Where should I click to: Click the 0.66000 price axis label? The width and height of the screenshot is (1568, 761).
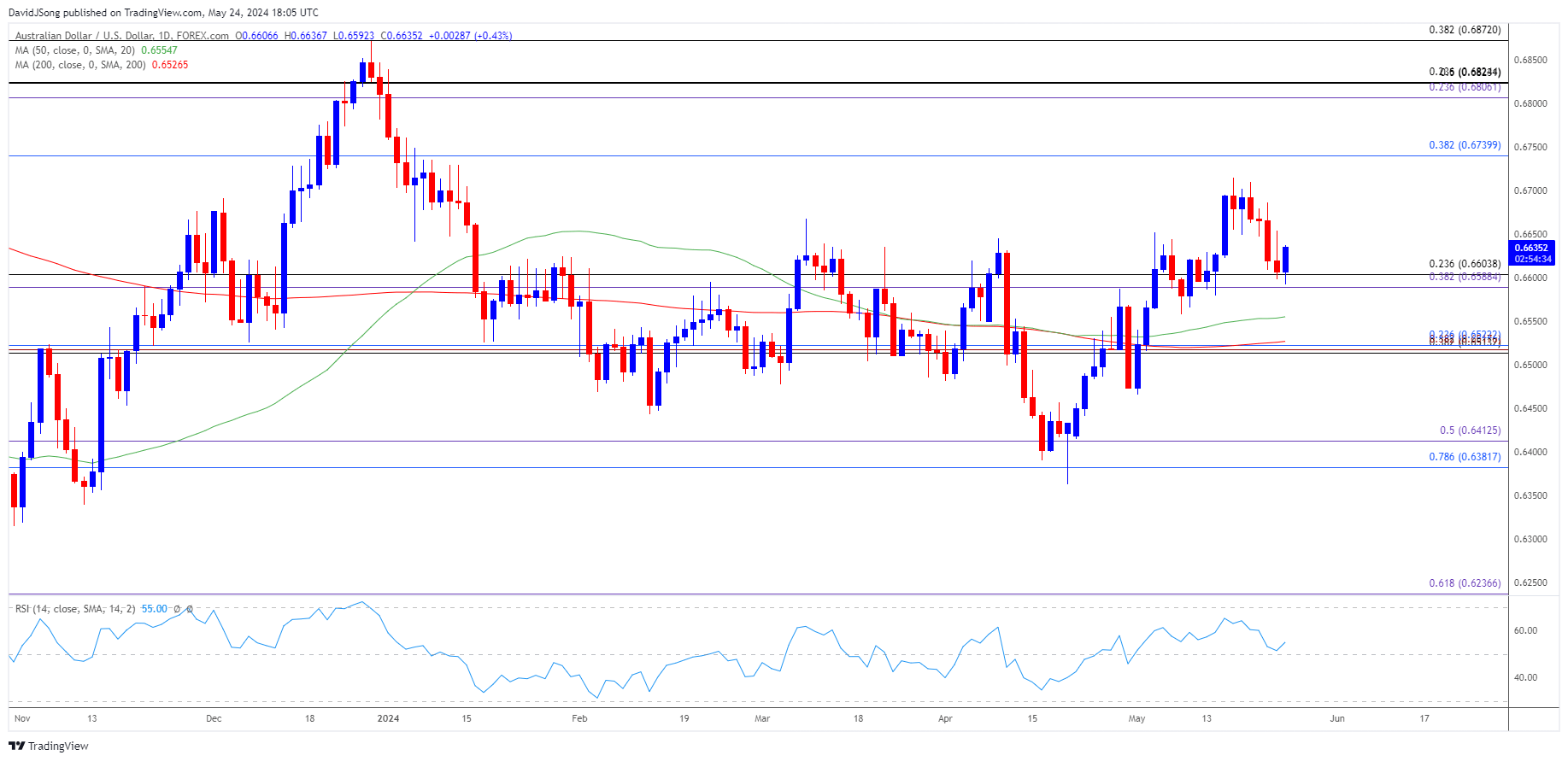tap(1530, 278)
